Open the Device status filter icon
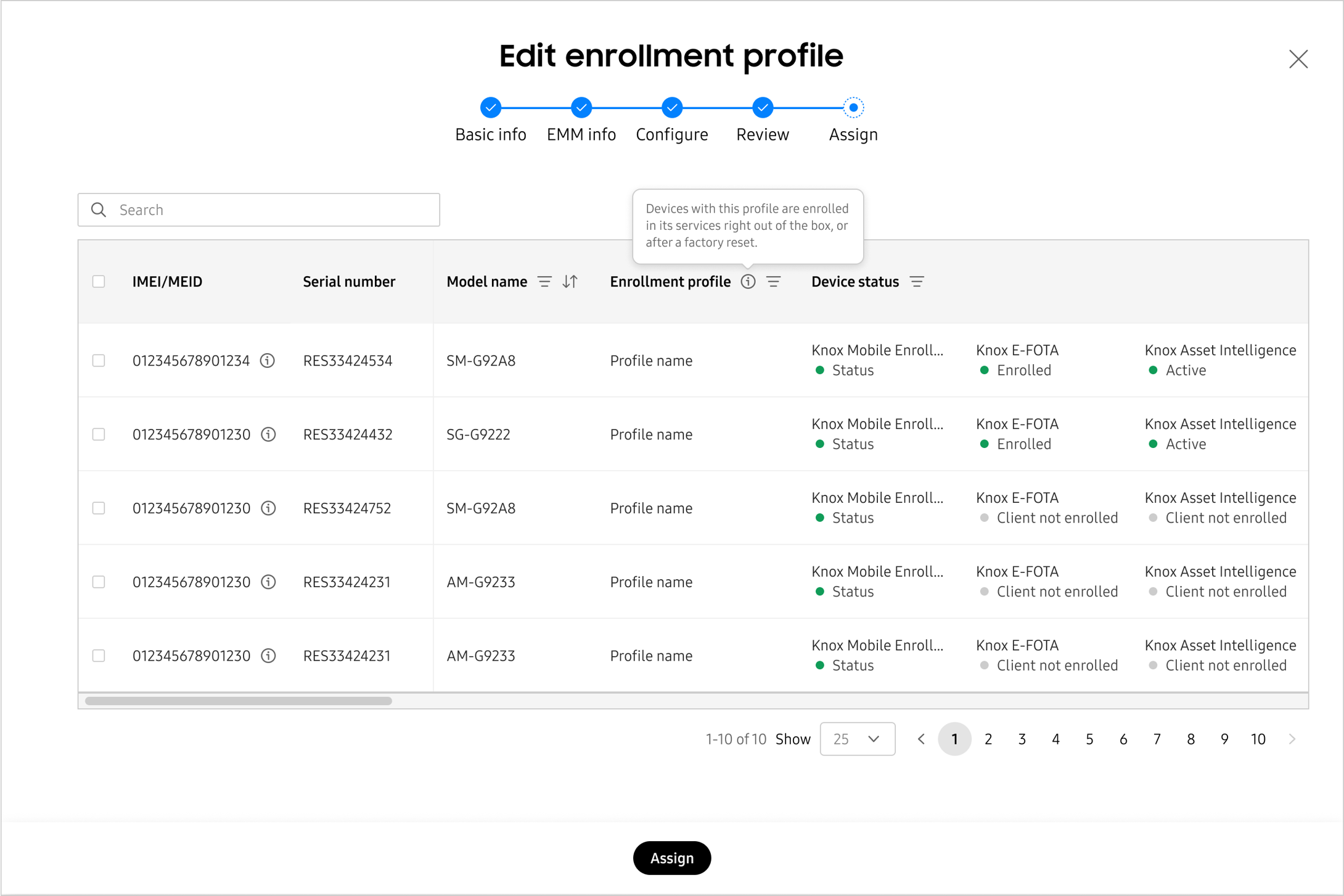 pos(917,282)
